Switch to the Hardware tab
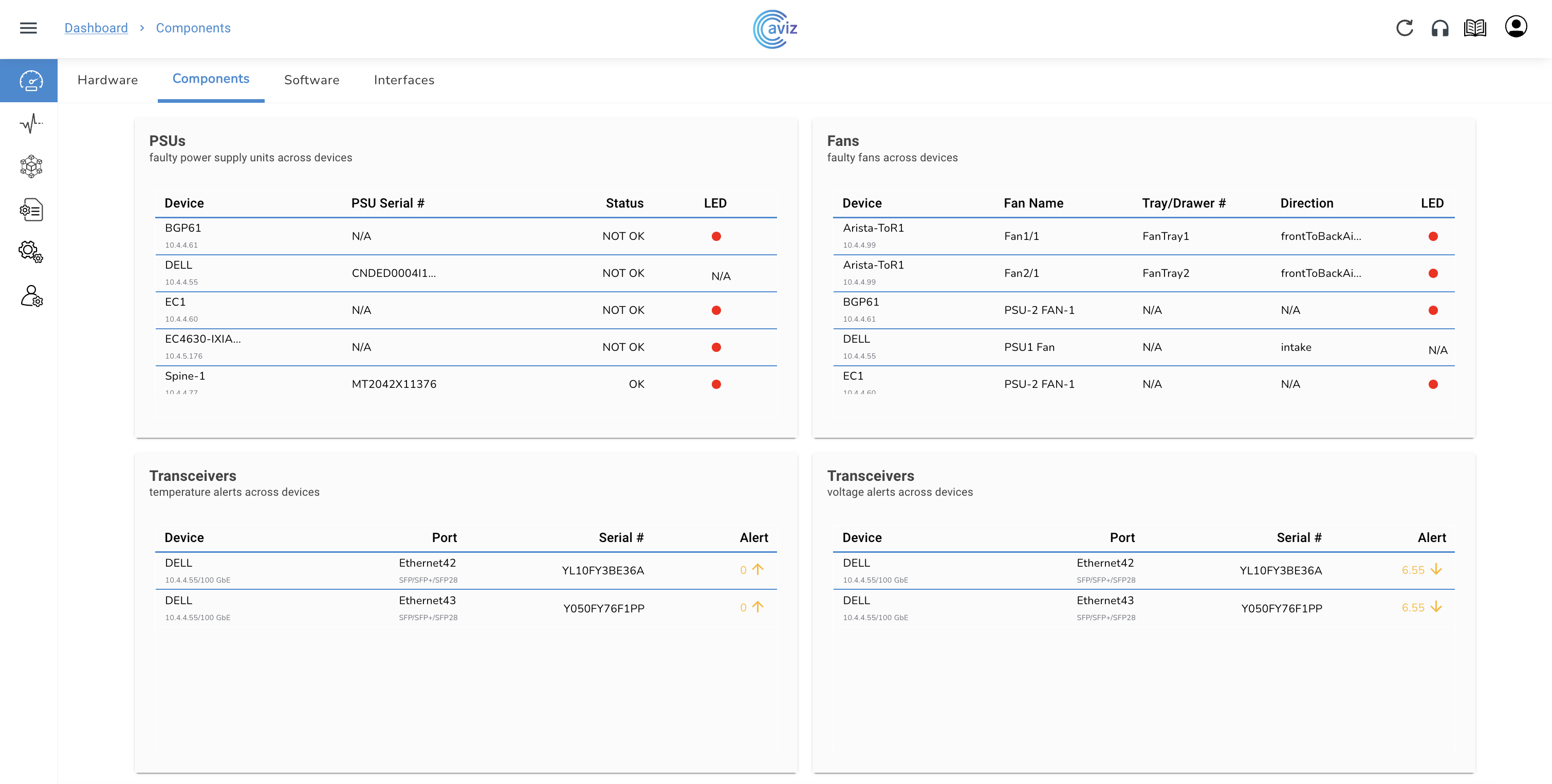 tap(108, 80)
